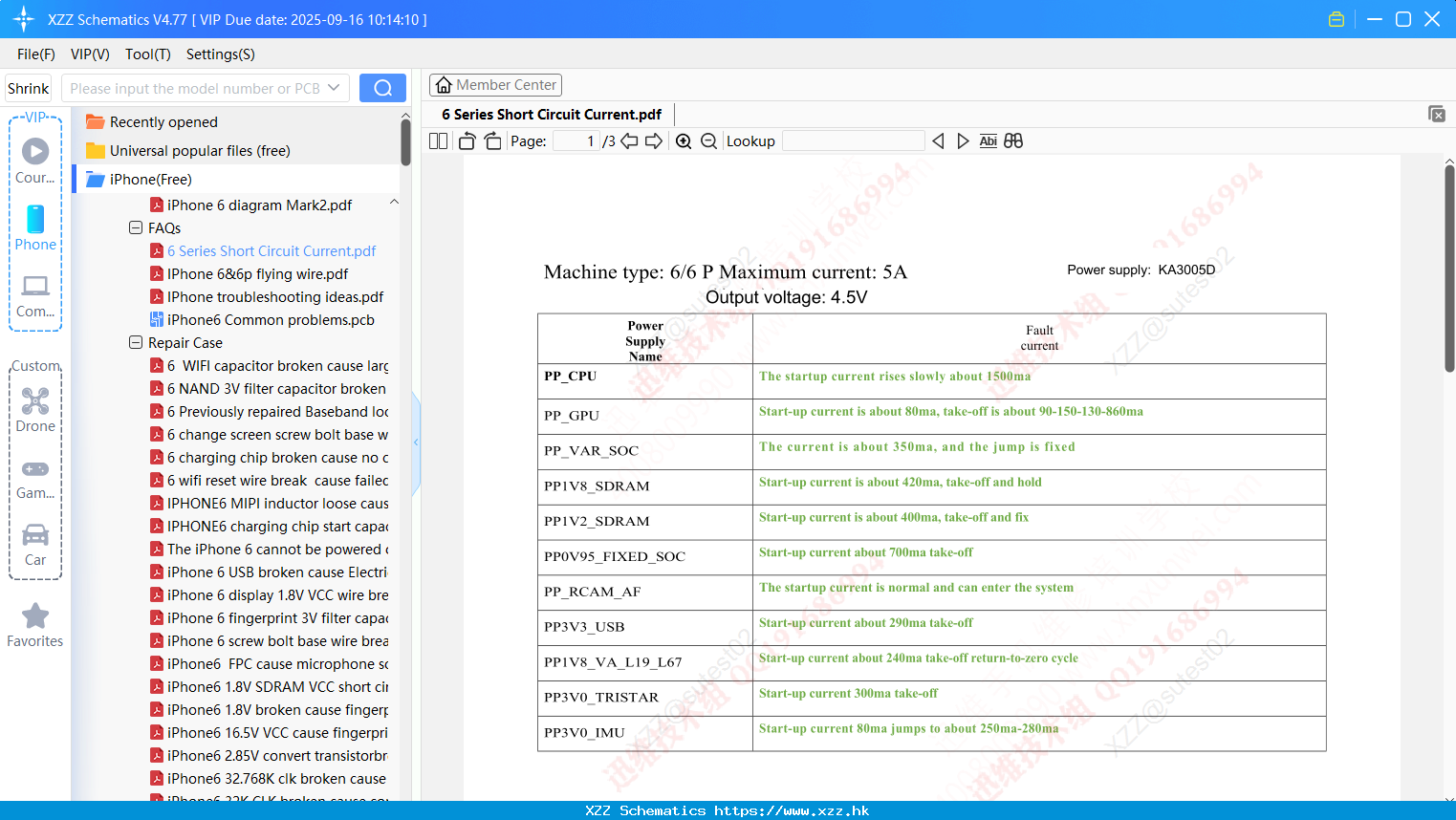This screenshot has width=1456, height=820.
Task: Rotate page counterclockwise
Action: point(467,141)
